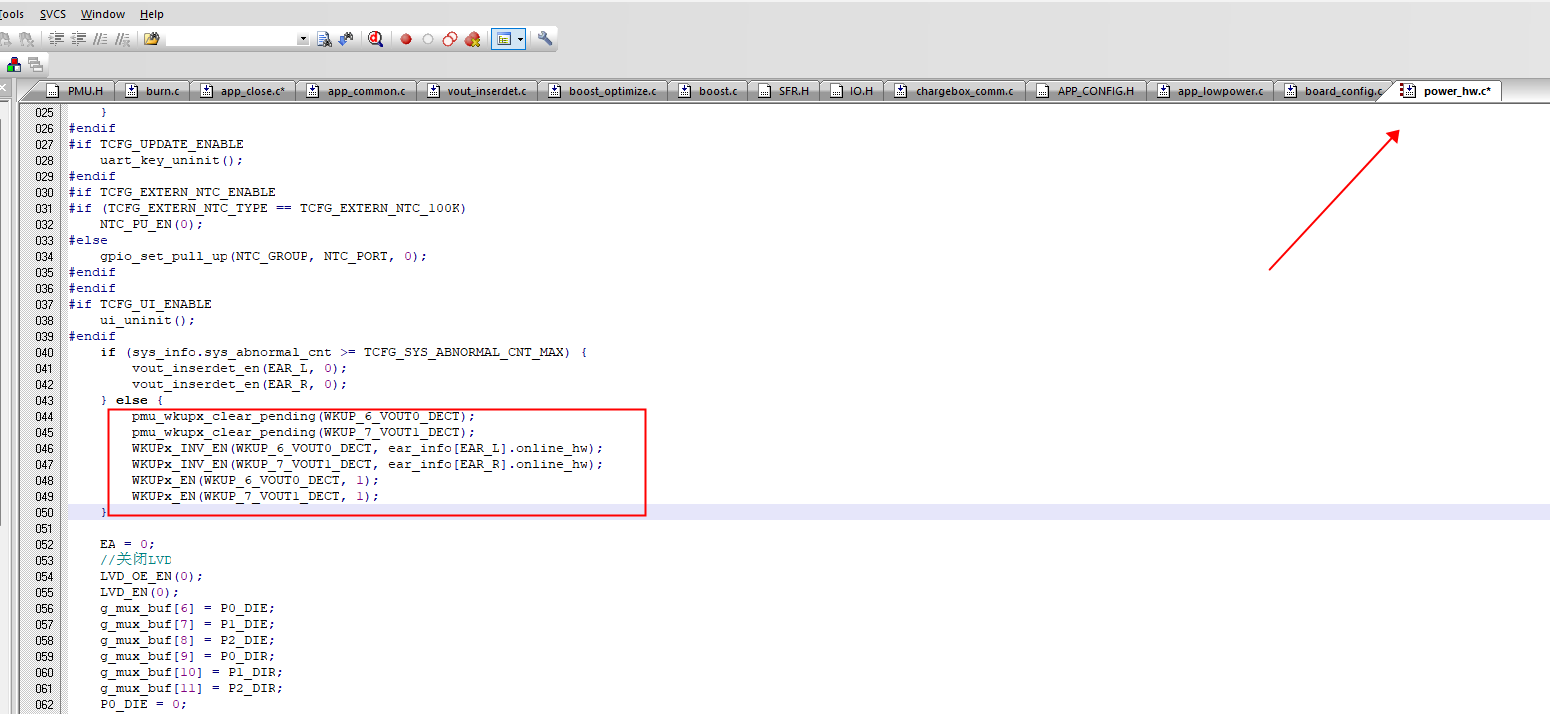Switch to the burn.c tab
The width and height of the screenshot is (1550, 714).
(x=153, y=91)
